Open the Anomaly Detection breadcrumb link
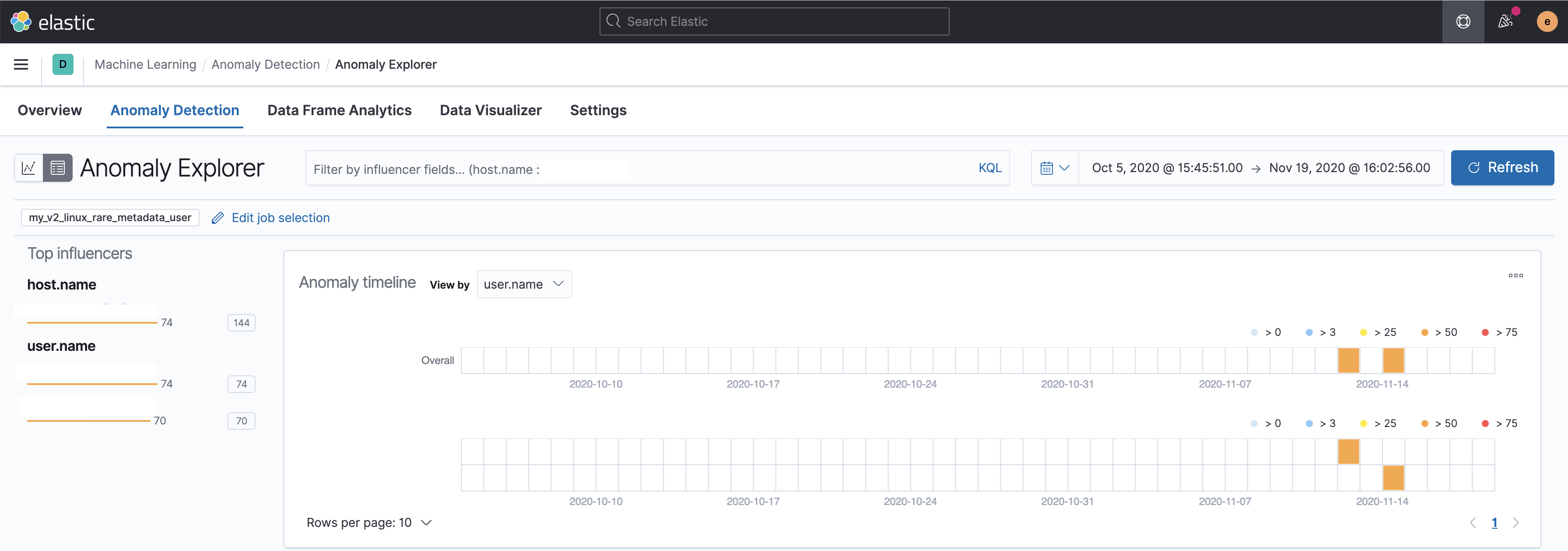Viewport: 1568px width, 551px height. tap(265, 65)
